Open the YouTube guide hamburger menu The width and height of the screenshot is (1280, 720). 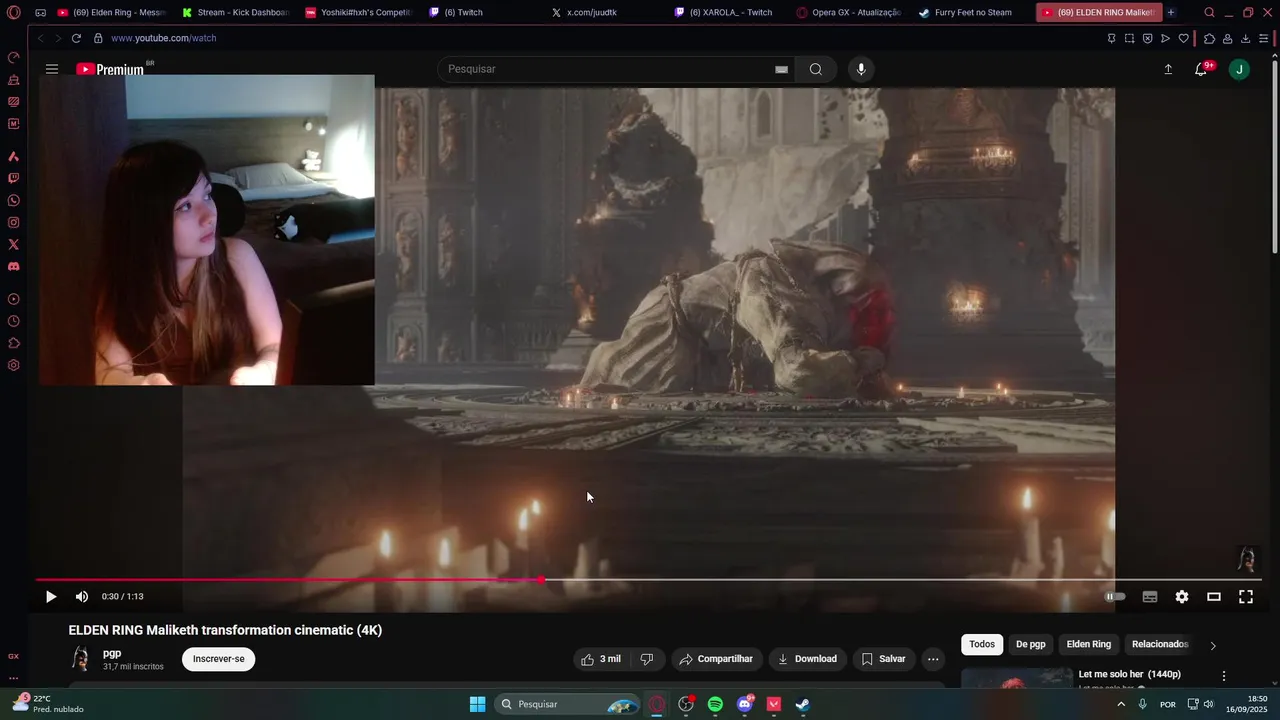52,69
